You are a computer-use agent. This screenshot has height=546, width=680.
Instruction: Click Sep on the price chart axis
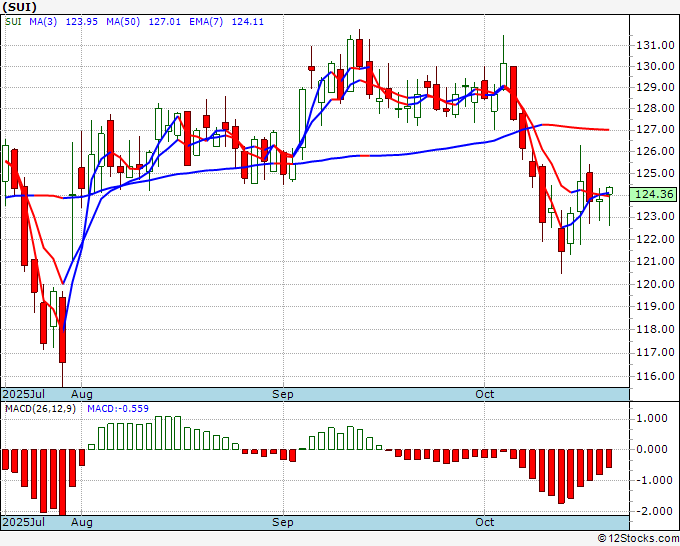(x=283, y=394)
